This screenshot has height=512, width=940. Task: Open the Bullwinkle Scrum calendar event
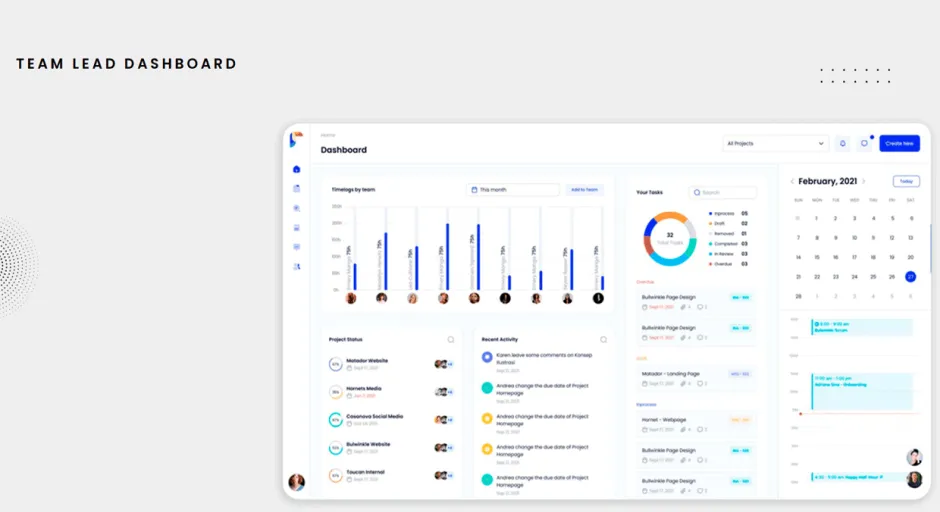862,327
